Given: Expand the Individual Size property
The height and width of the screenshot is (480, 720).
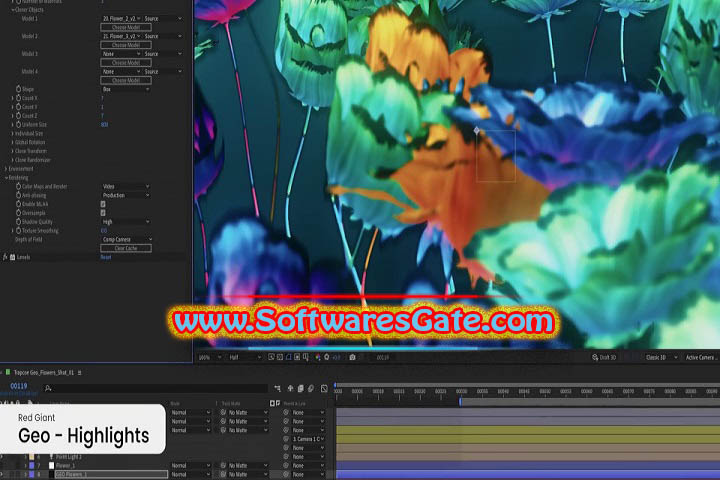Looking at the screenshot, I should (12, 133).
